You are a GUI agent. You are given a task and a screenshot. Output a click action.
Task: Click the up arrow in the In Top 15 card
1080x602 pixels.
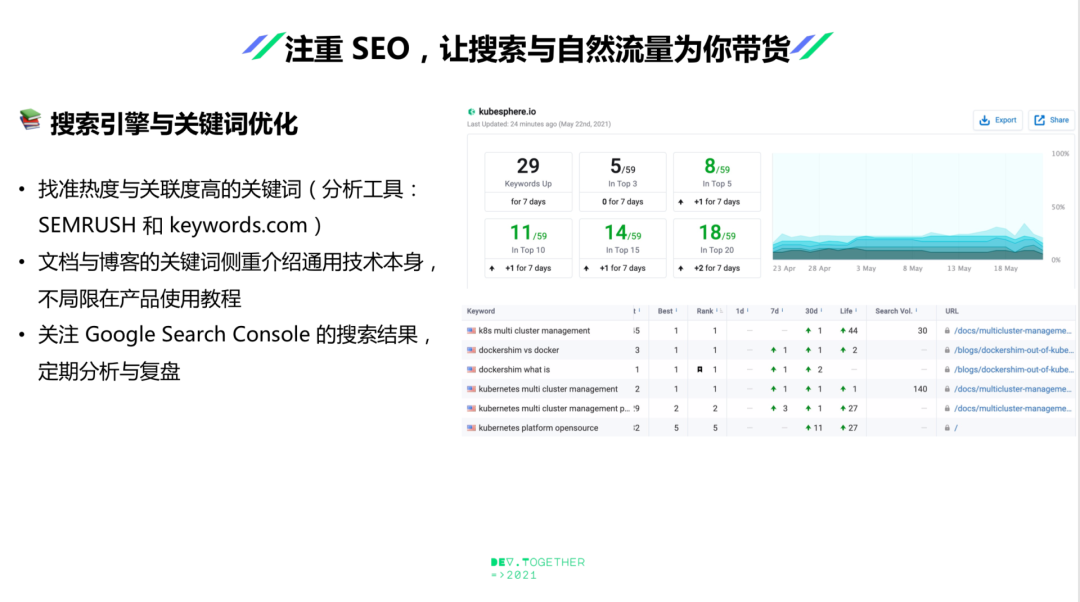click(x=586, y=268)
